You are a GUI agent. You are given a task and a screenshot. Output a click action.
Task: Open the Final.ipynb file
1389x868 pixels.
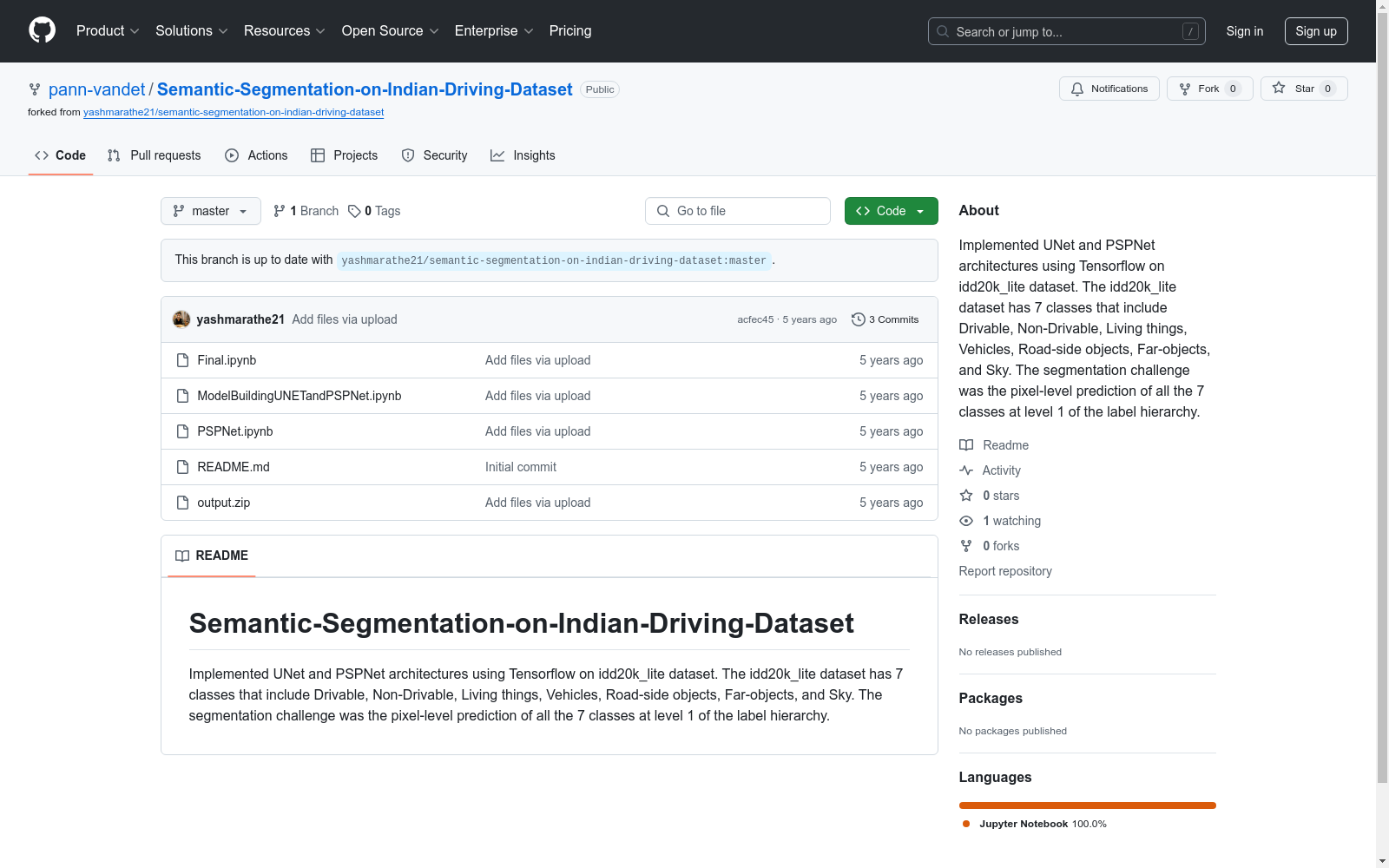[227, 360]
